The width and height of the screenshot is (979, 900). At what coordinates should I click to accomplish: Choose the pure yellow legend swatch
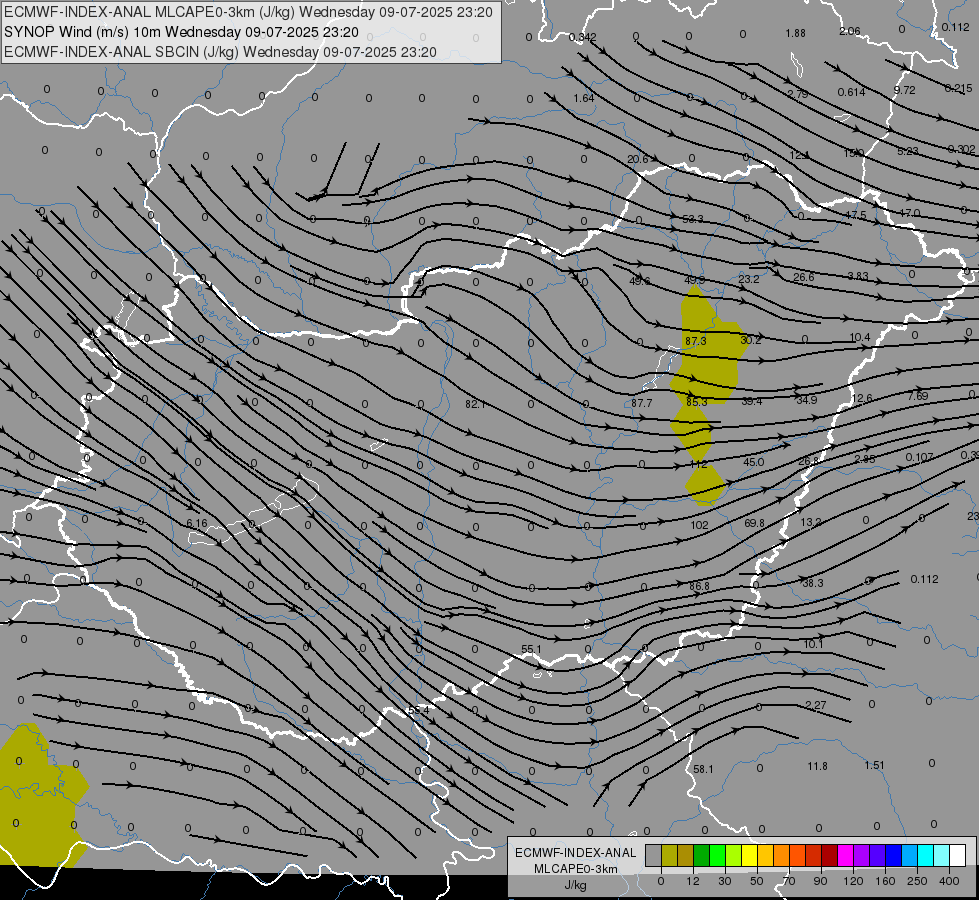click(x=750, y=856)
